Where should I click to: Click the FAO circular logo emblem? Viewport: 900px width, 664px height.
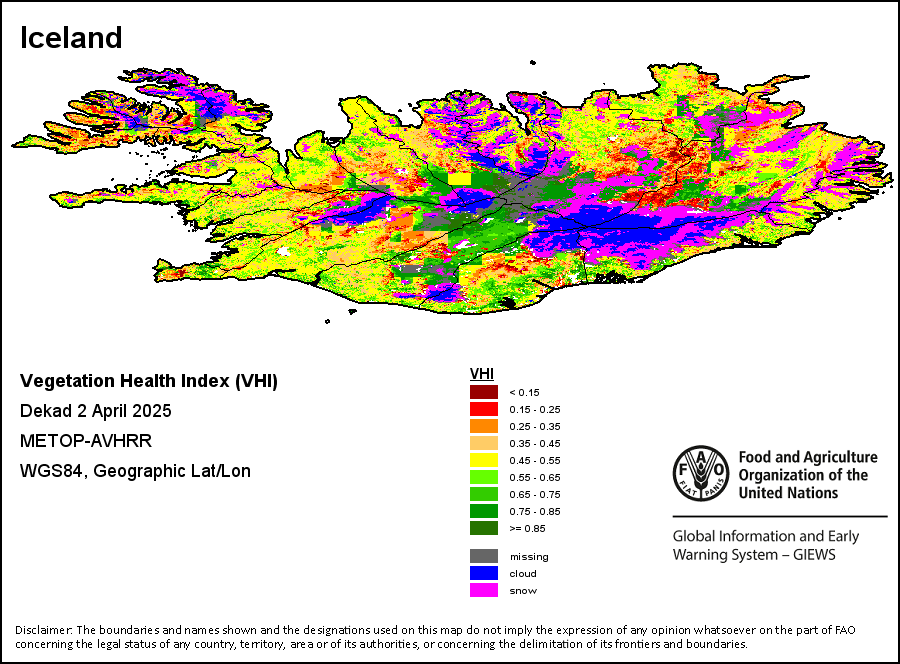701,473
